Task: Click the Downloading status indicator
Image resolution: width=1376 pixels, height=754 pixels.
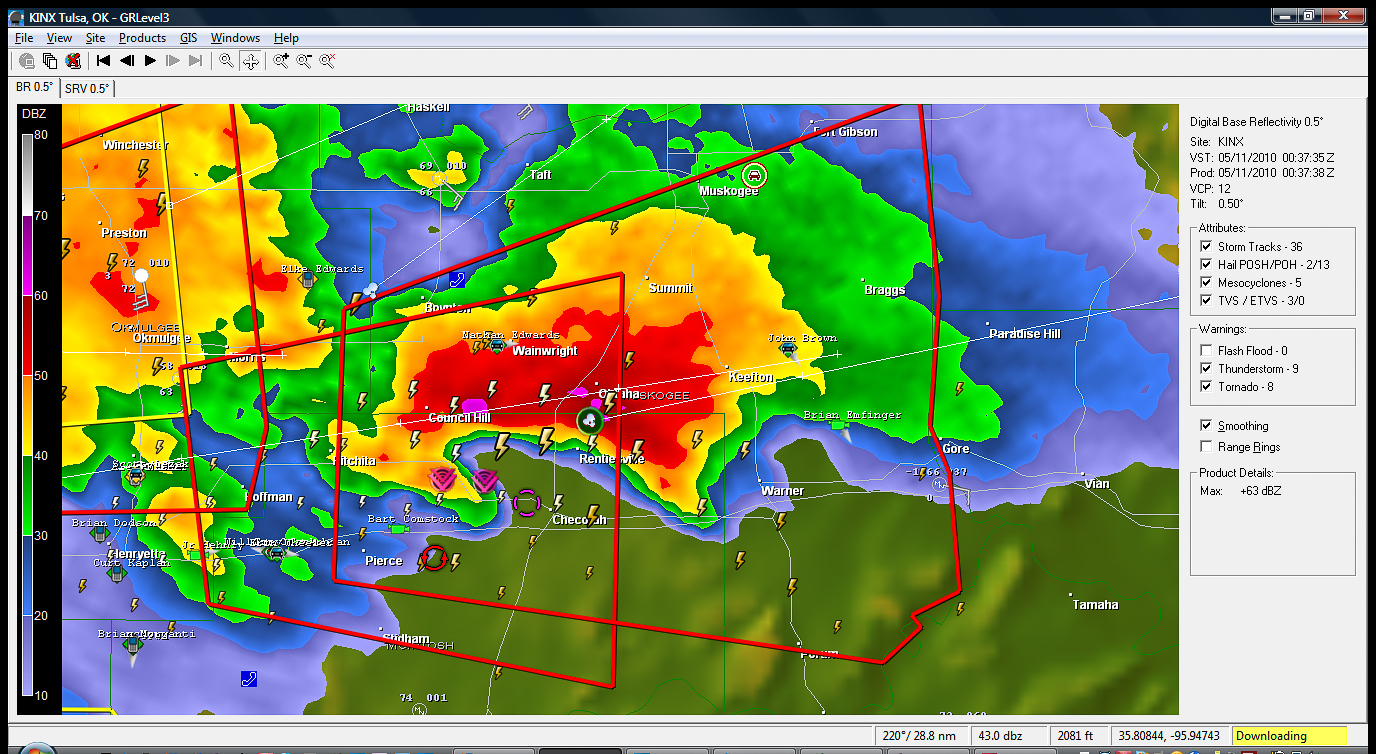Action: coord(1289,736)
